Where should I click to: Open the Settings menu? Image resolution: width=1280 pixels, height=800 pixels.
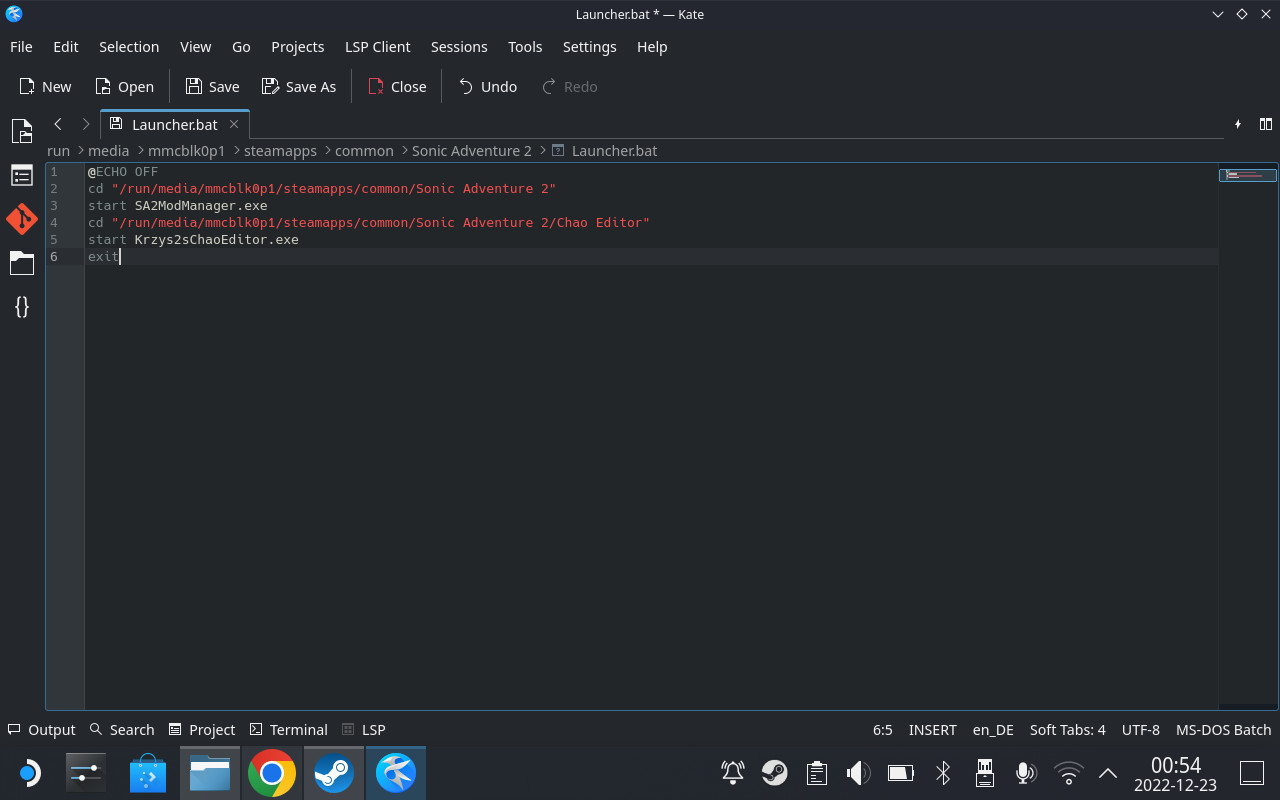pos(589,47)
